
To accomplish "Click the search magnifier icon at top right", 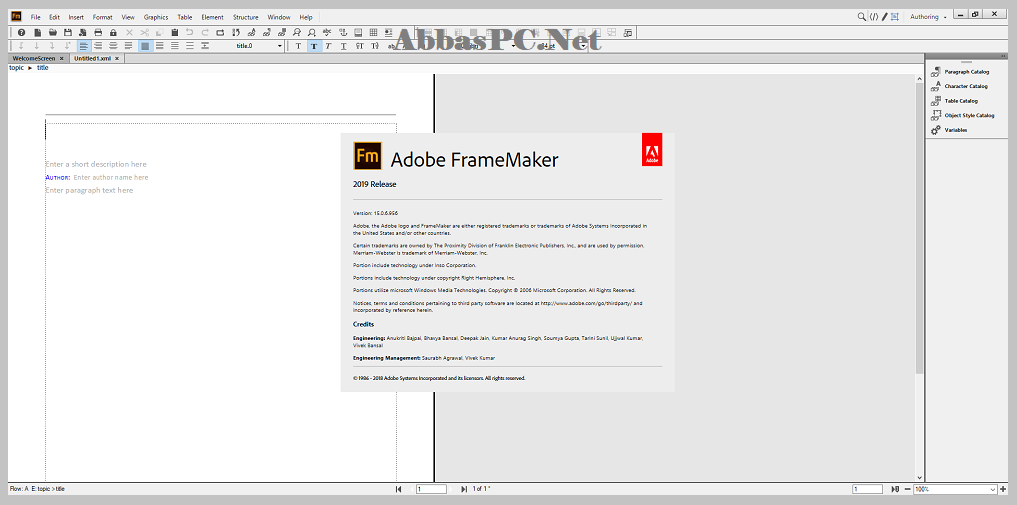I will coord(861,17).
